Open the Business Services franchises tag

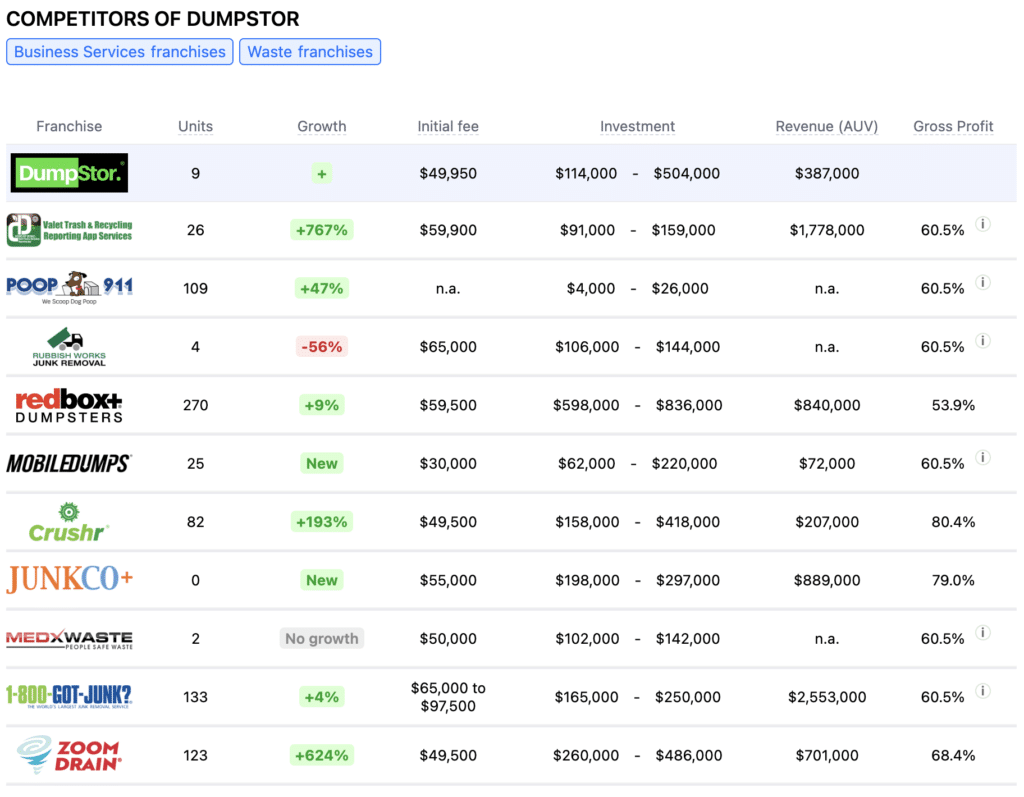(x=120, y=52)
